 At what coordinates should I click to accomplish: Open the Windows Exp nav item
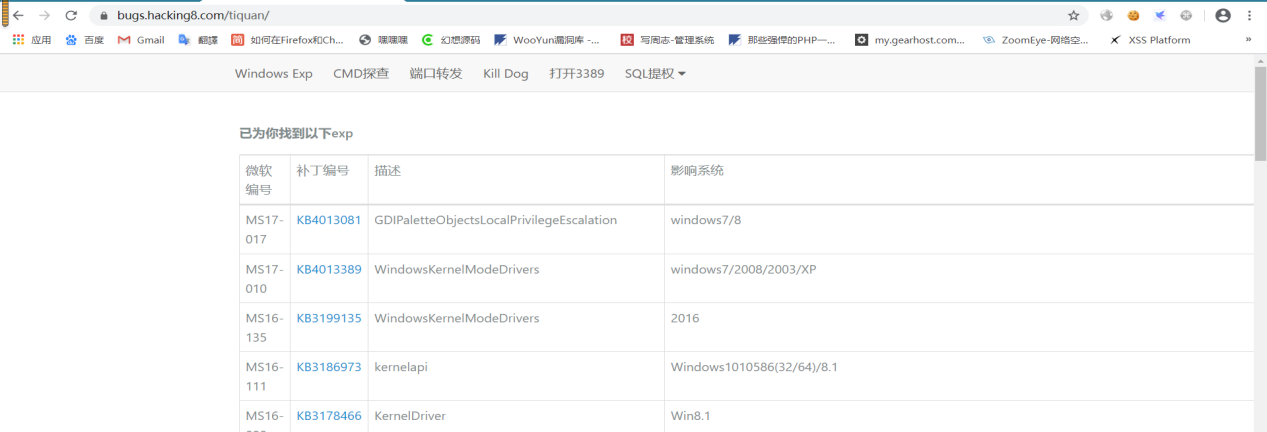(274, 74)
